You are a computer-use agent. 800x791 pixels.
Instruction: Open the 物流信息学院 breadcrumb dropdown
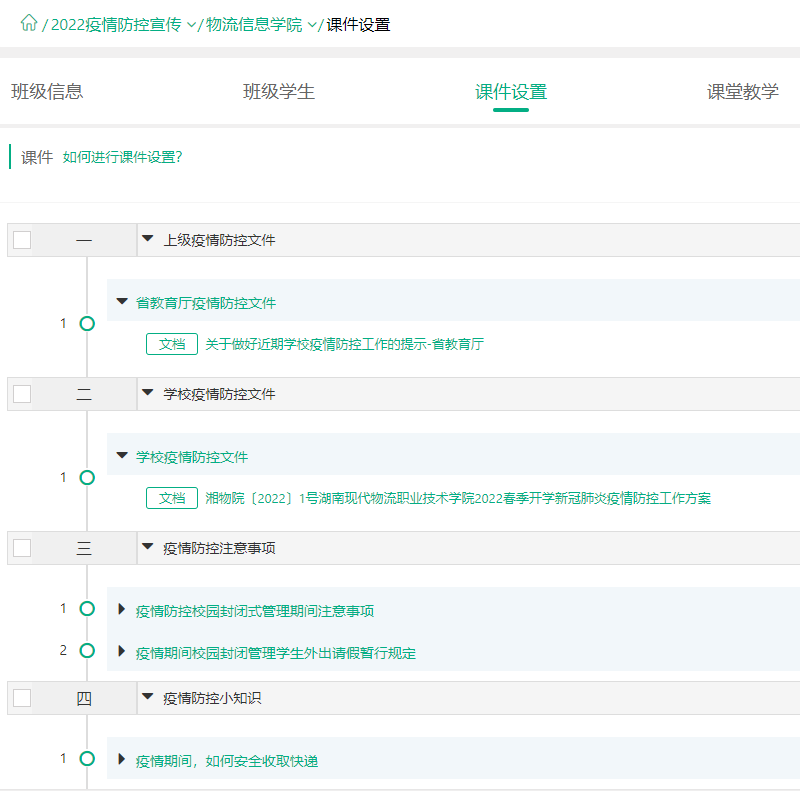(312, 25)
